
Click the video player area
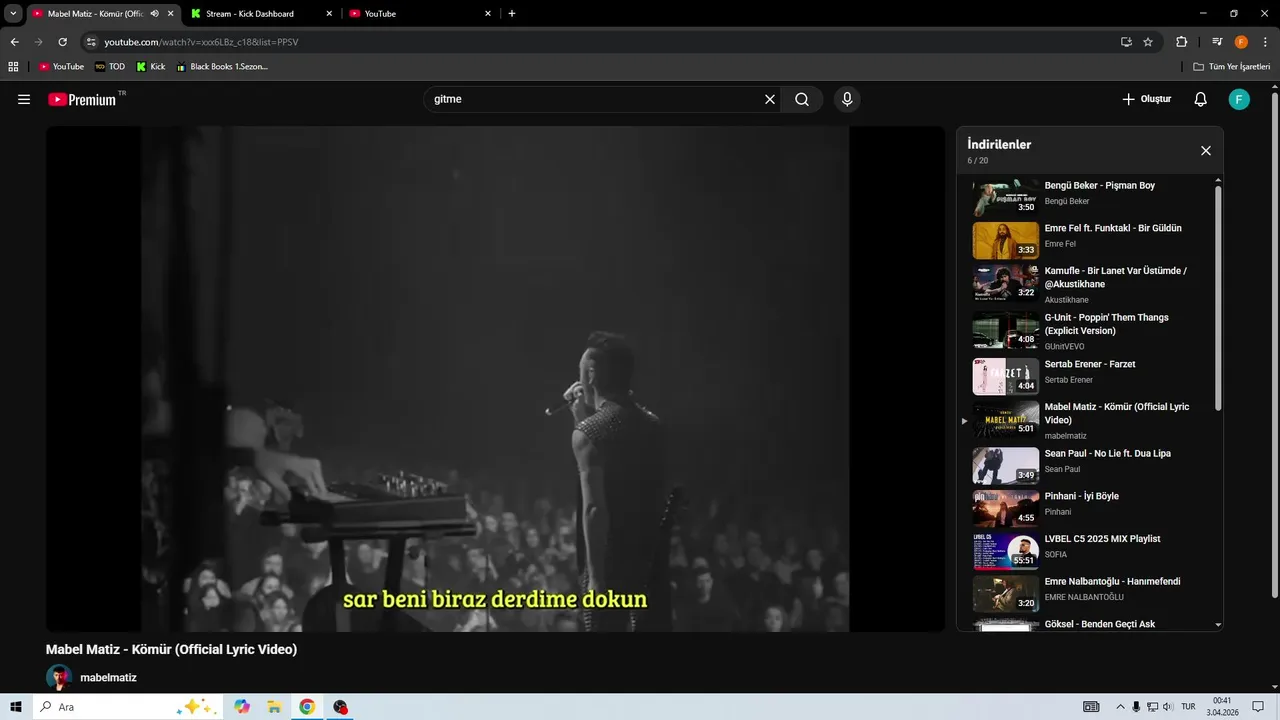coord(495,378)
